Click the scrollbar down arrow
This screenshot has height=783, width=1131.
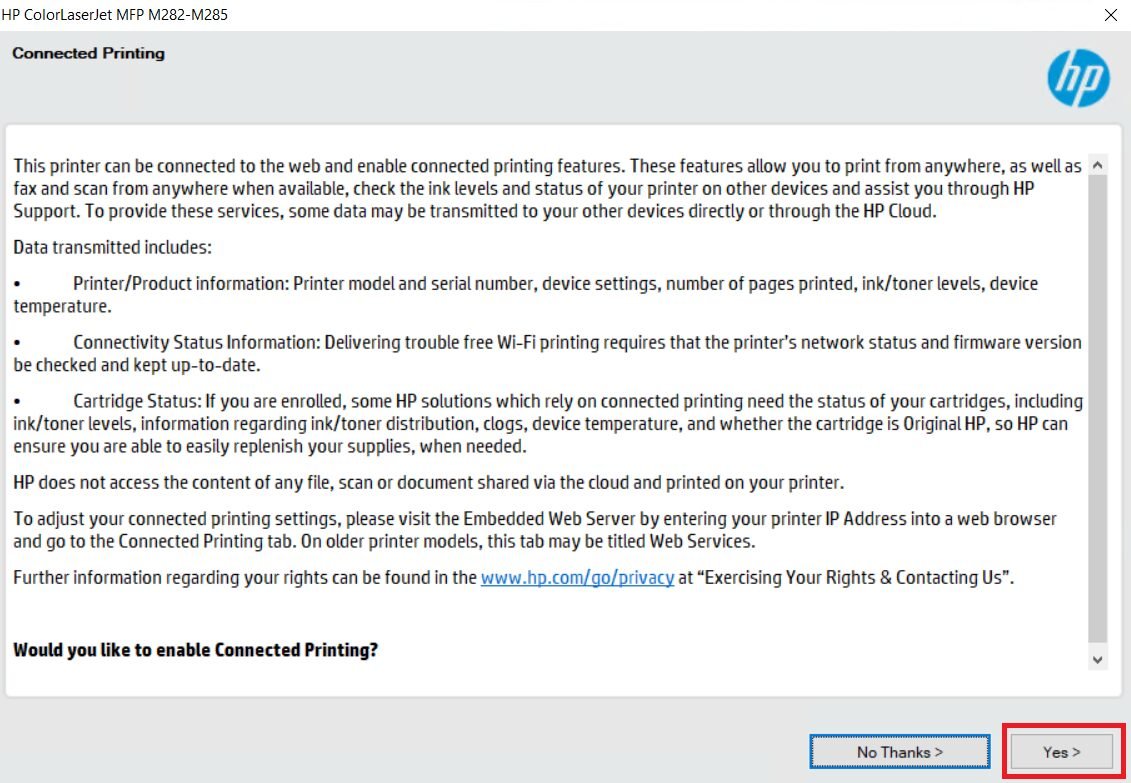pyautogui.click(x=1098, y=660)
